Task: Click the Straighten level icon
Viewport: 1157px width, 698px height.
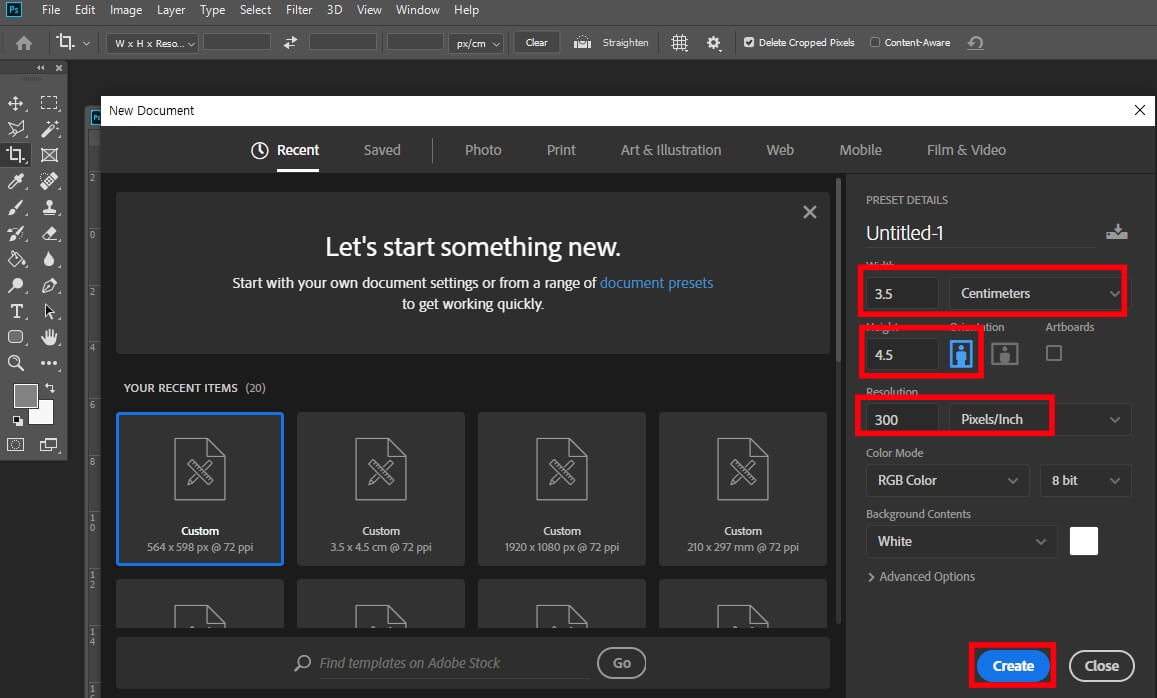Action: point(582,43)
